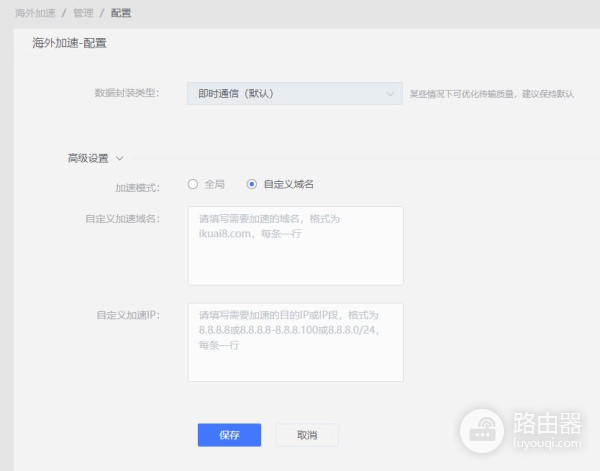This screenshot has height=471, width=600.
Task: Select the 全局 acceleration mode
Action: click(x=193, y=184)
